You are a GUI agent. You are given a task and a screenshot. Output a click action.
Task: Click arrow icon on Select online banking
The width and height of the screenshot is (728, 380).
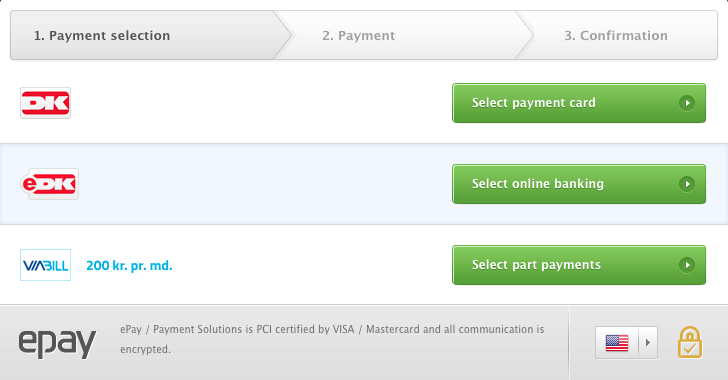(x=687, y=184)
